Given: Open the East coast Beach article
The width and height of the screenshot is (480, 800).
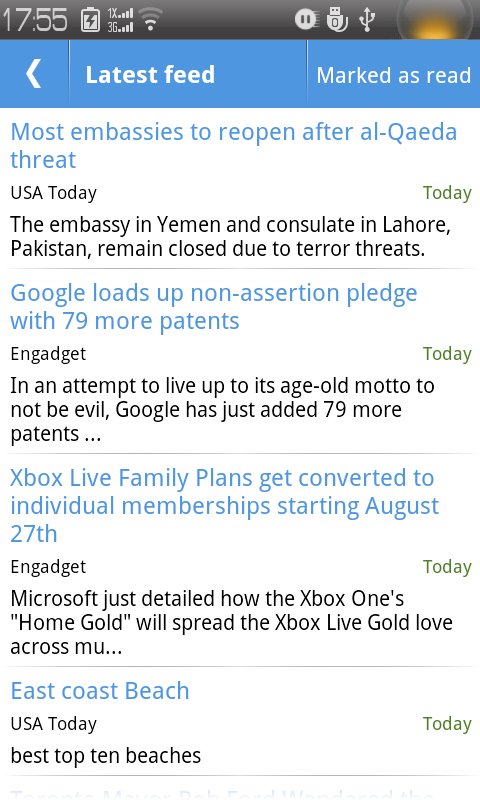Looking at the screenshot, I should click(x=100, y=691).
